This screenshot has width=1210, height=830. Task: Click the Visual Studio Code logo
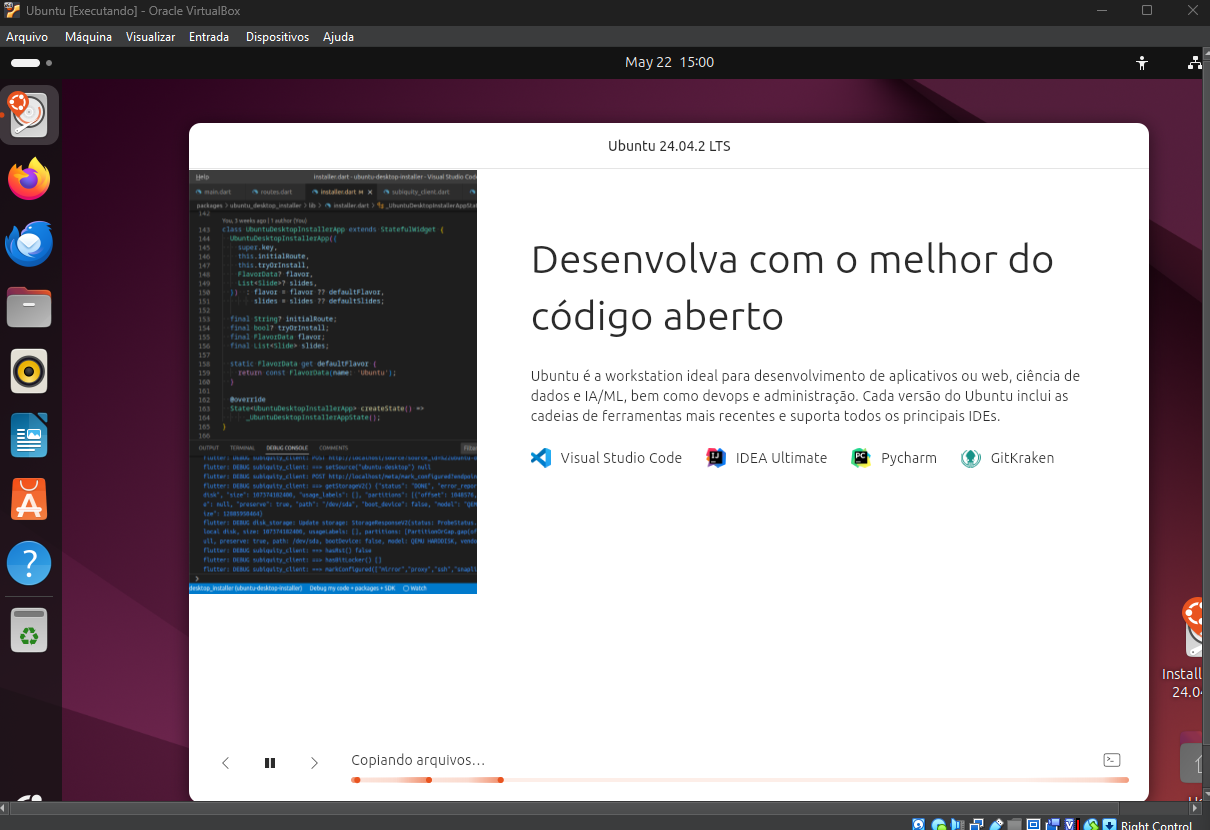pyautogui.click(x=541, y=458)
